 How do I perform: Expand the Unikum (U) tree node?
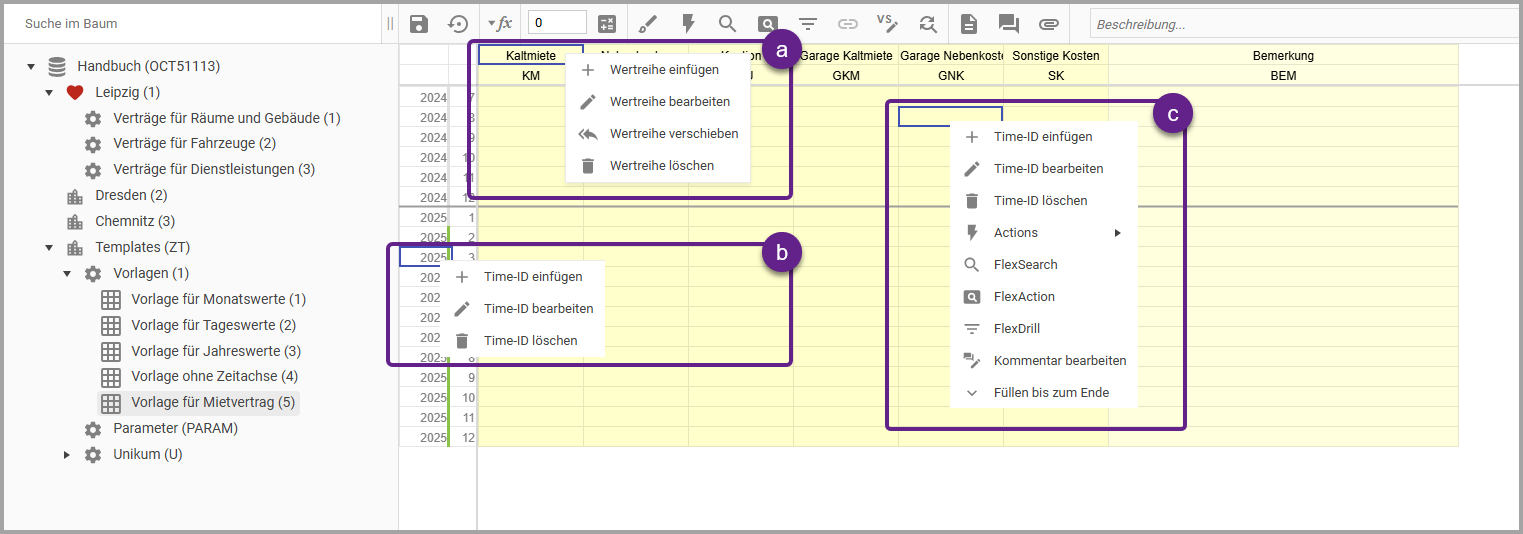(67, 455)
